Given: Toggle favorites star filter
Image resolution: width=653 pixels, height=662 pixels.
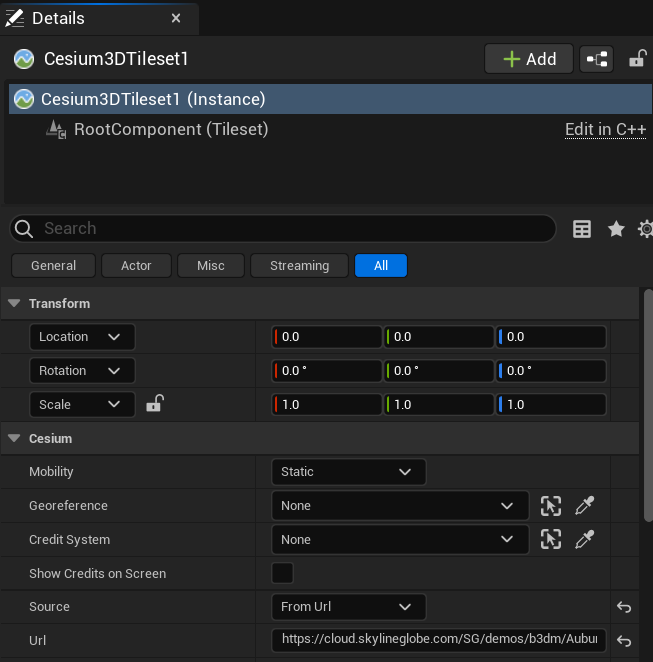Looking at the screenshot, I should 616,229.
